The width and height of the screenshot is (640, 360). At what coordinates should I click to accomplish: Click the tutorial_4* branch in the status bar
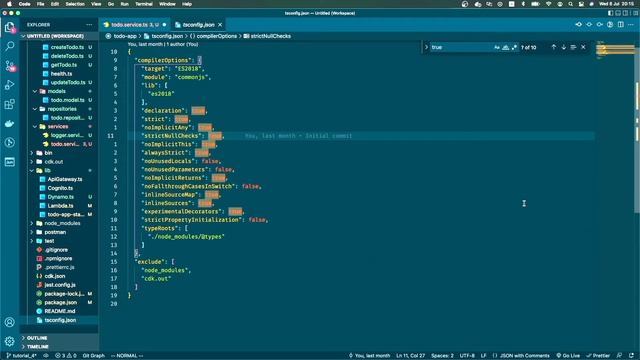point(22,356)
